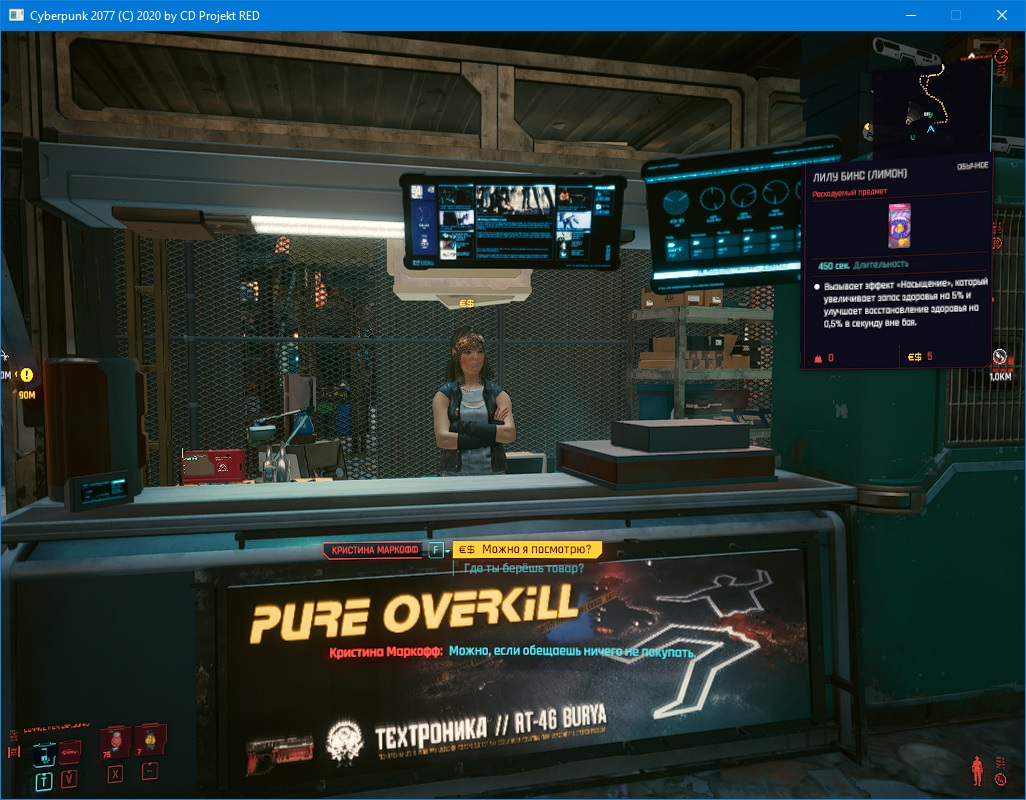This screenshot has height=800, width=1026.
Task: Click the Лилу Бинс item image
Action: 899,226
